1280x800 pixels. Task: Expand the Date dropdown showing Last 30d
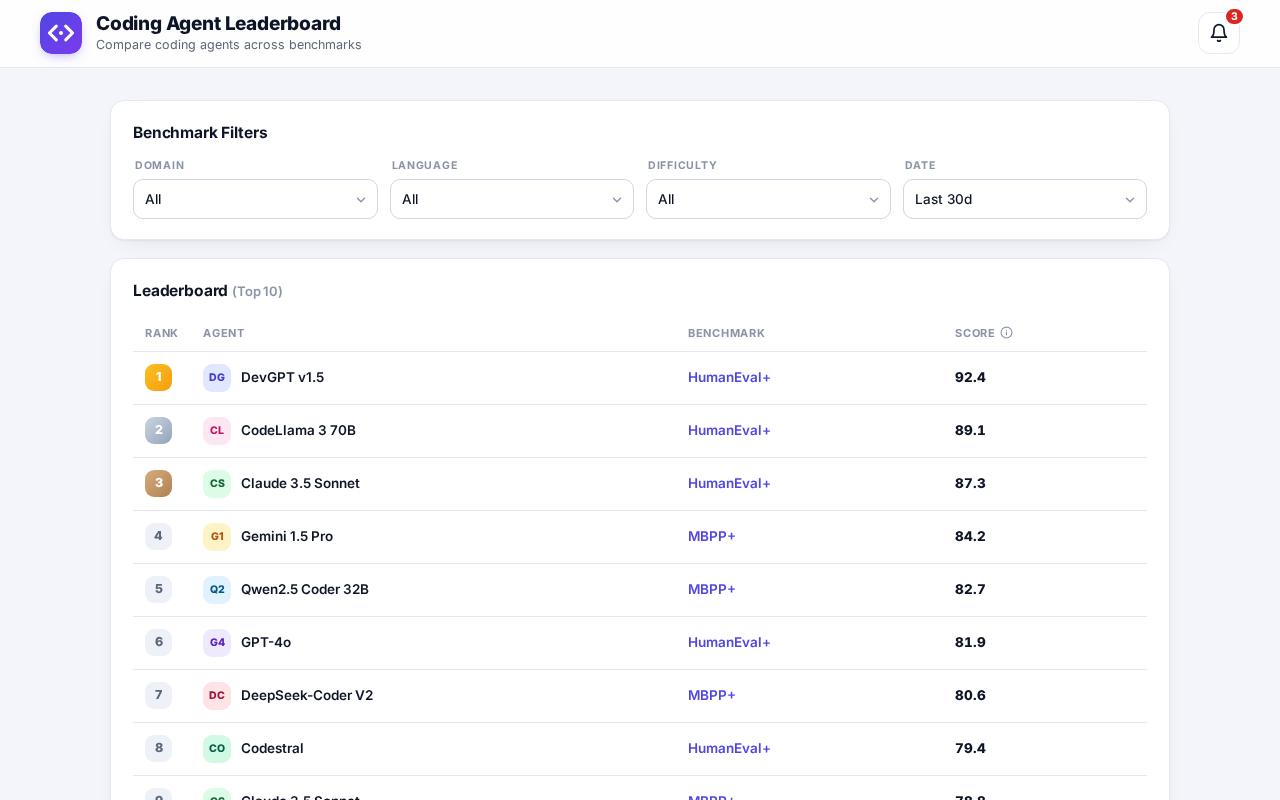coord(1025,199)
